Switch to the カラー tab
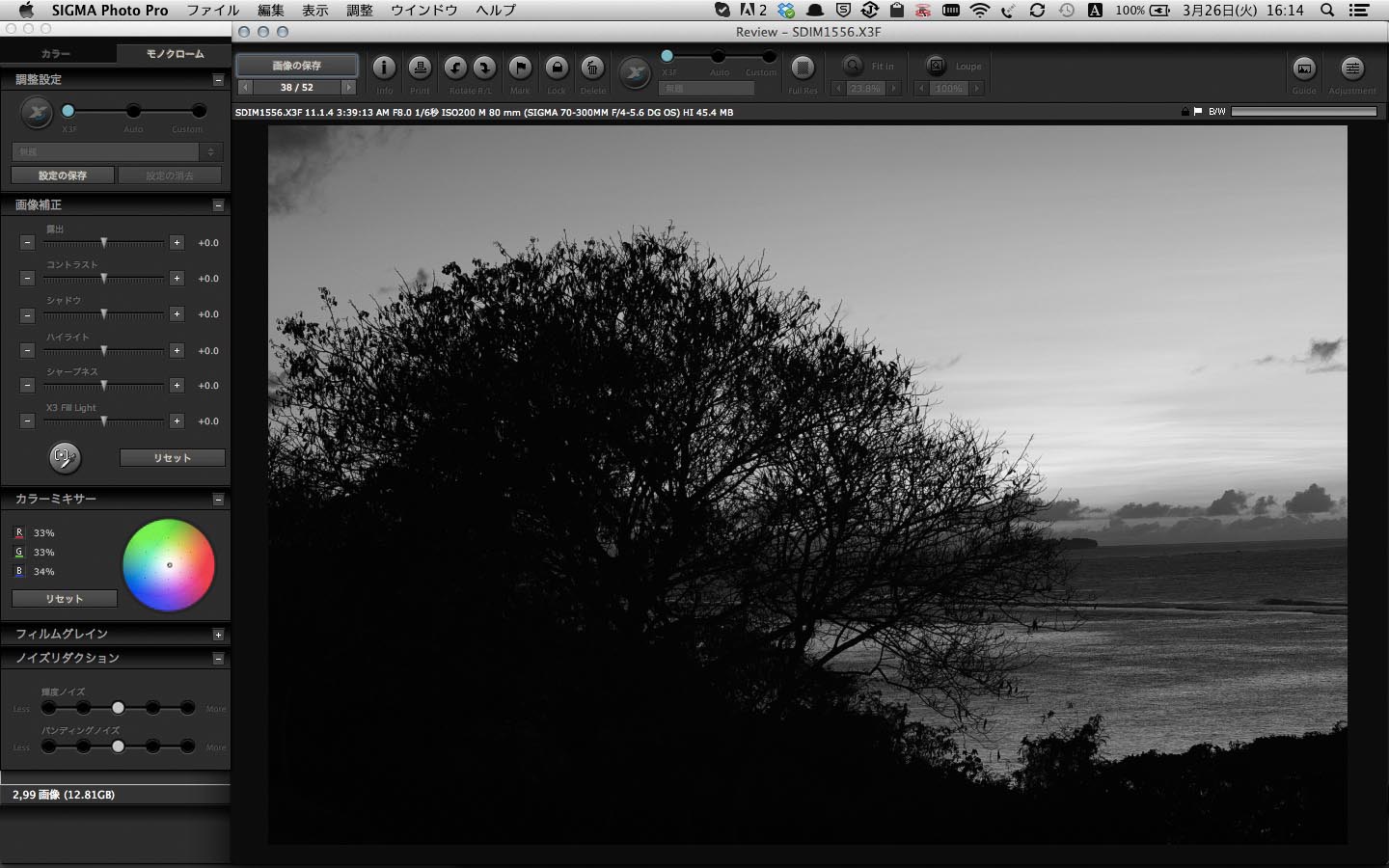Screen dimensions: 1389x868 tap(58, 54)
